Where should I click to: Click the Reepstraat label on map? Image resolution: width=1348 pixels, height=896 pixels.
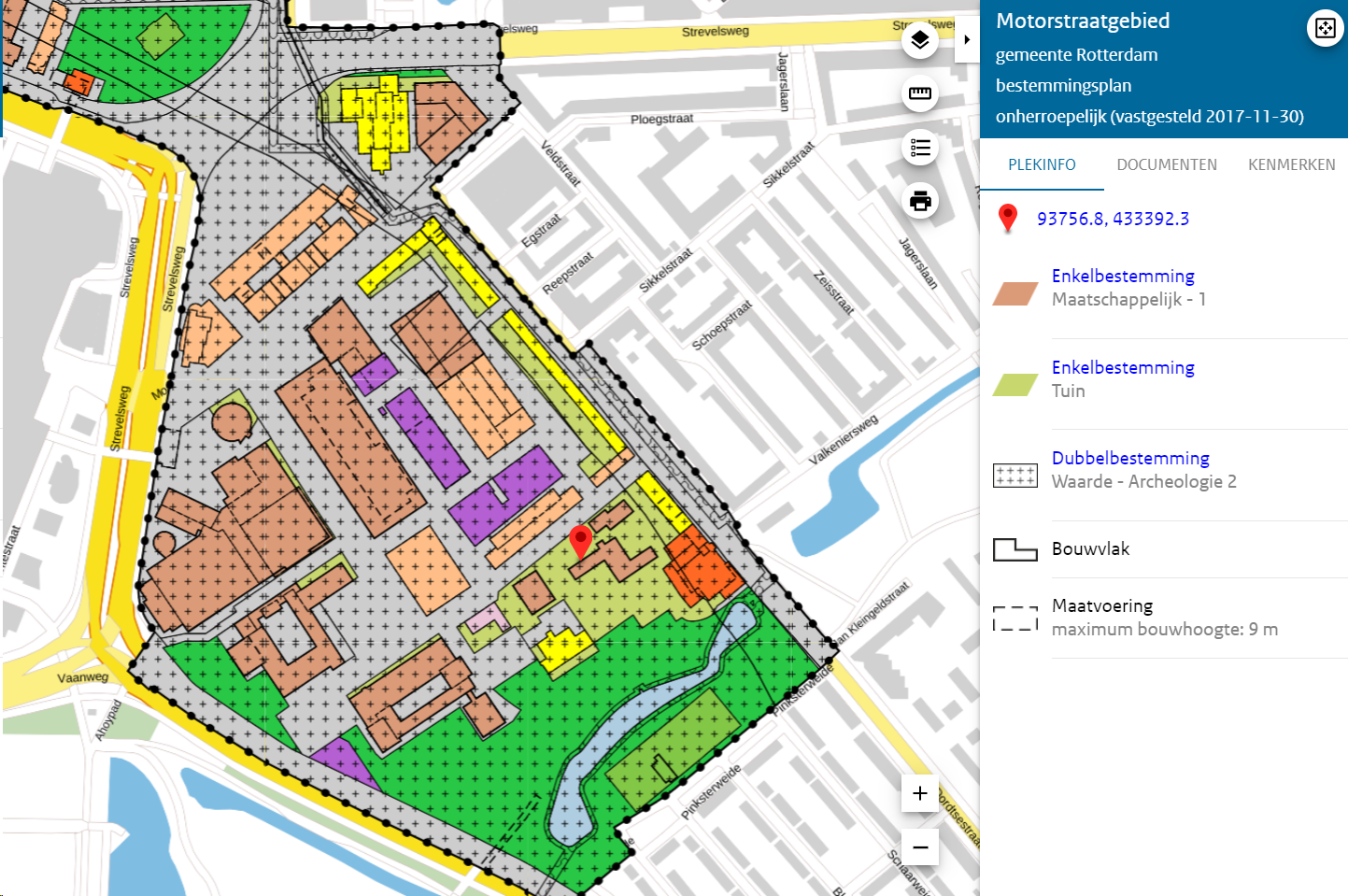point(568,273)
